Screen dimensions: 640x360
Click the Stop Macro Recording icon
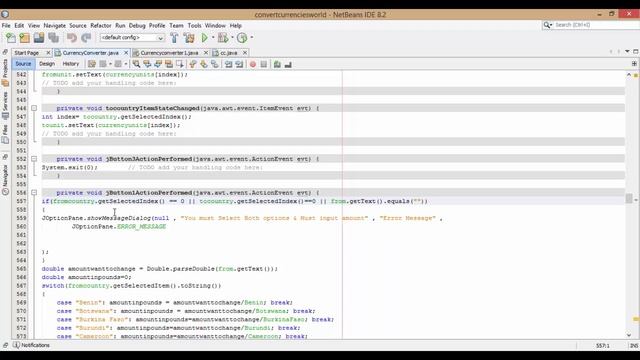(x=264, y=64)
